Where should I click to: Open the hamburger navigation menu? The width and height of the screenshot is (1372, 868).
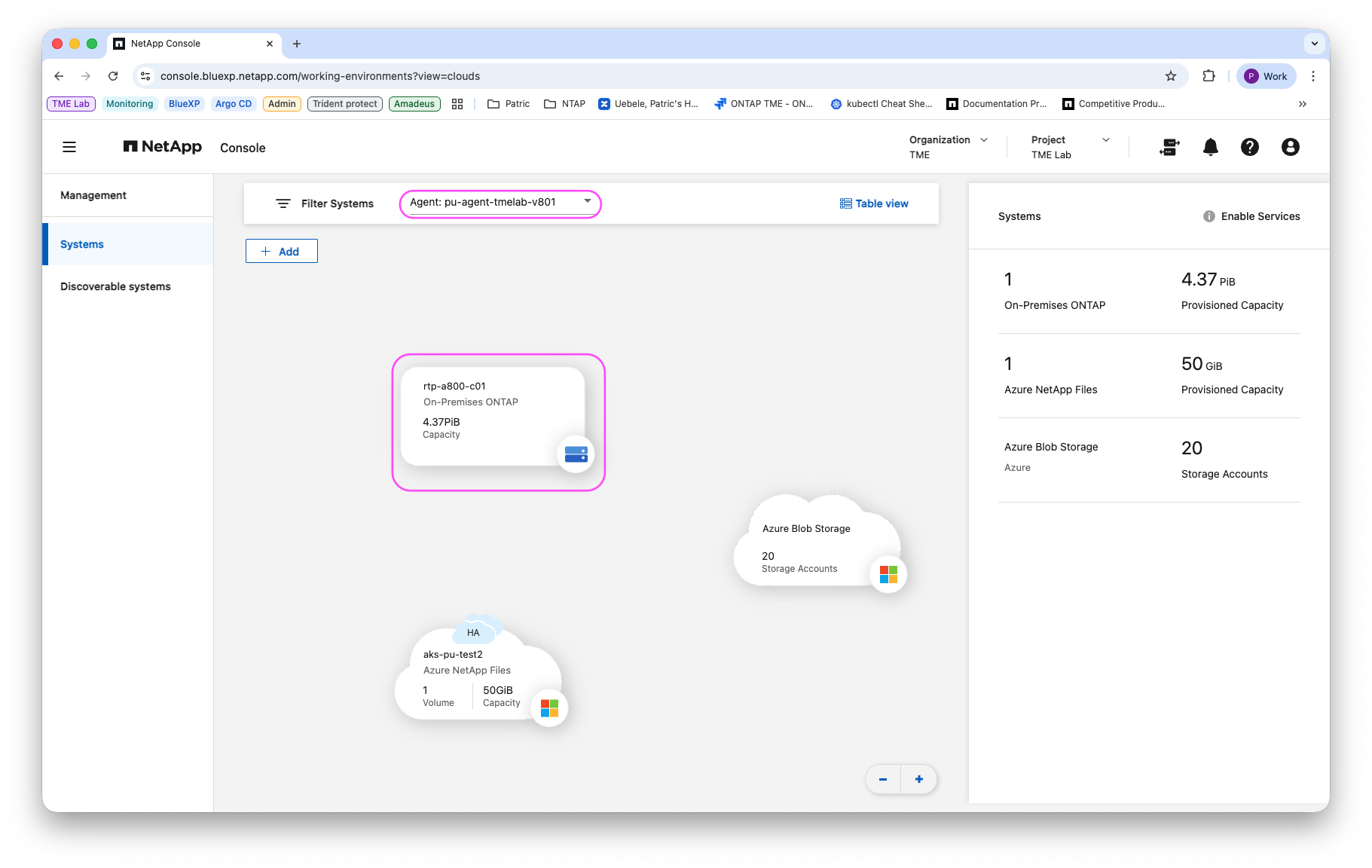[69, 147]
